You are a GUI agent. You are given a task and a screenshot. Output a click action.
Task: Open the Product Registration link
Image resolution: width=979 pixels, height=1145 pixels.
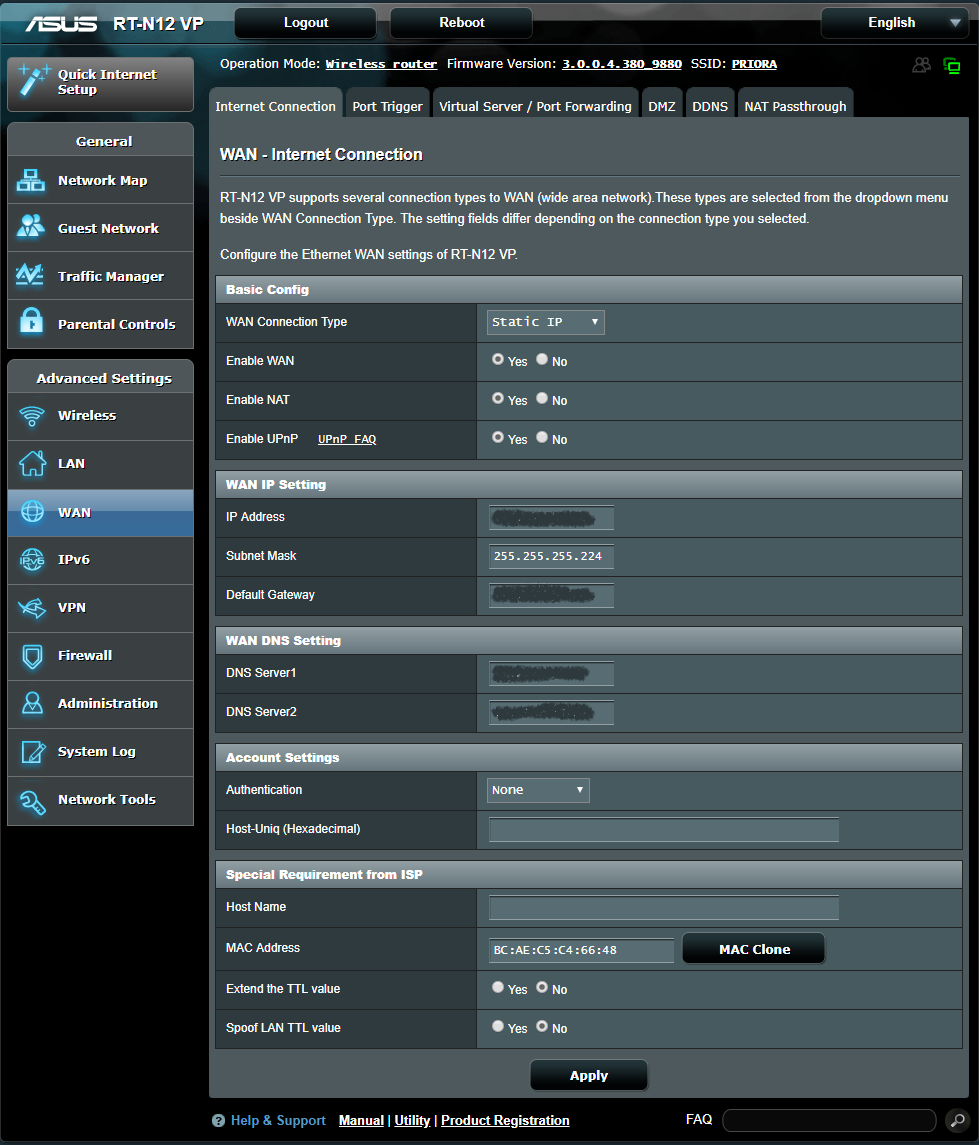tap(505, 1120)
